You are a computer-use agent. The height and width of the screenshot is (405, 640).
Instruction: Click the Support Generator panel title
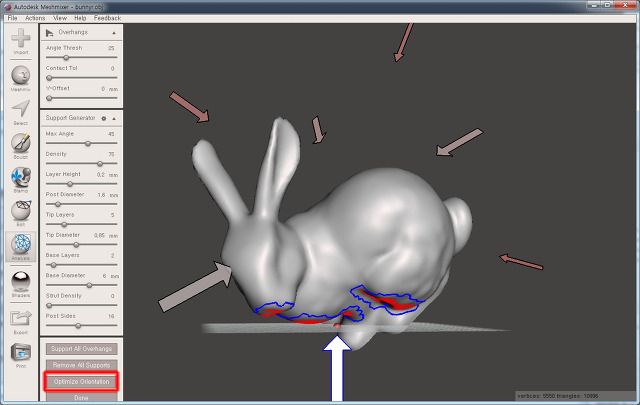70,118
